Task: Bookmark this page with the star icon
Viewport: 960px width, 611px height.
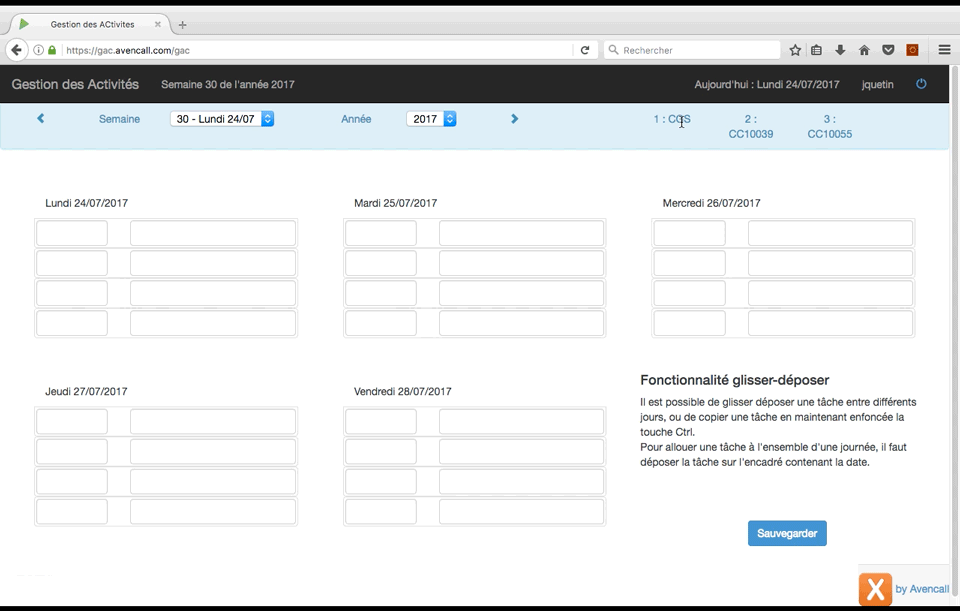Action: click(x=795, y=50)
